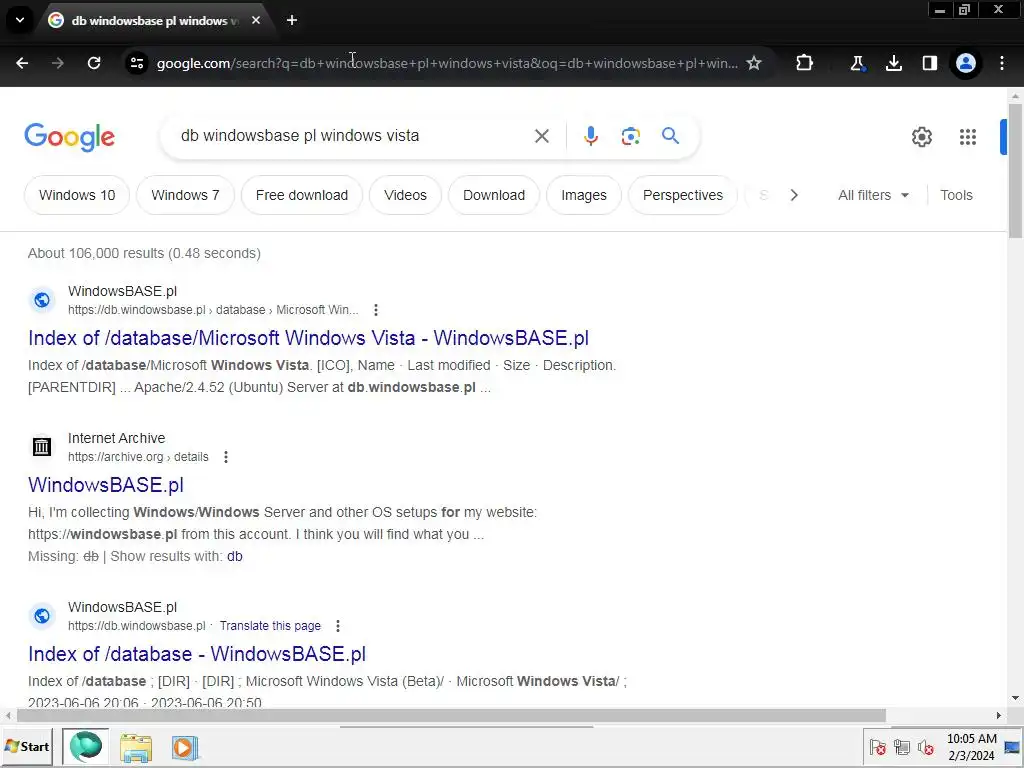
Task: Launch media player from taskbar
Action: pyautogui.click(x=185, y=747)
